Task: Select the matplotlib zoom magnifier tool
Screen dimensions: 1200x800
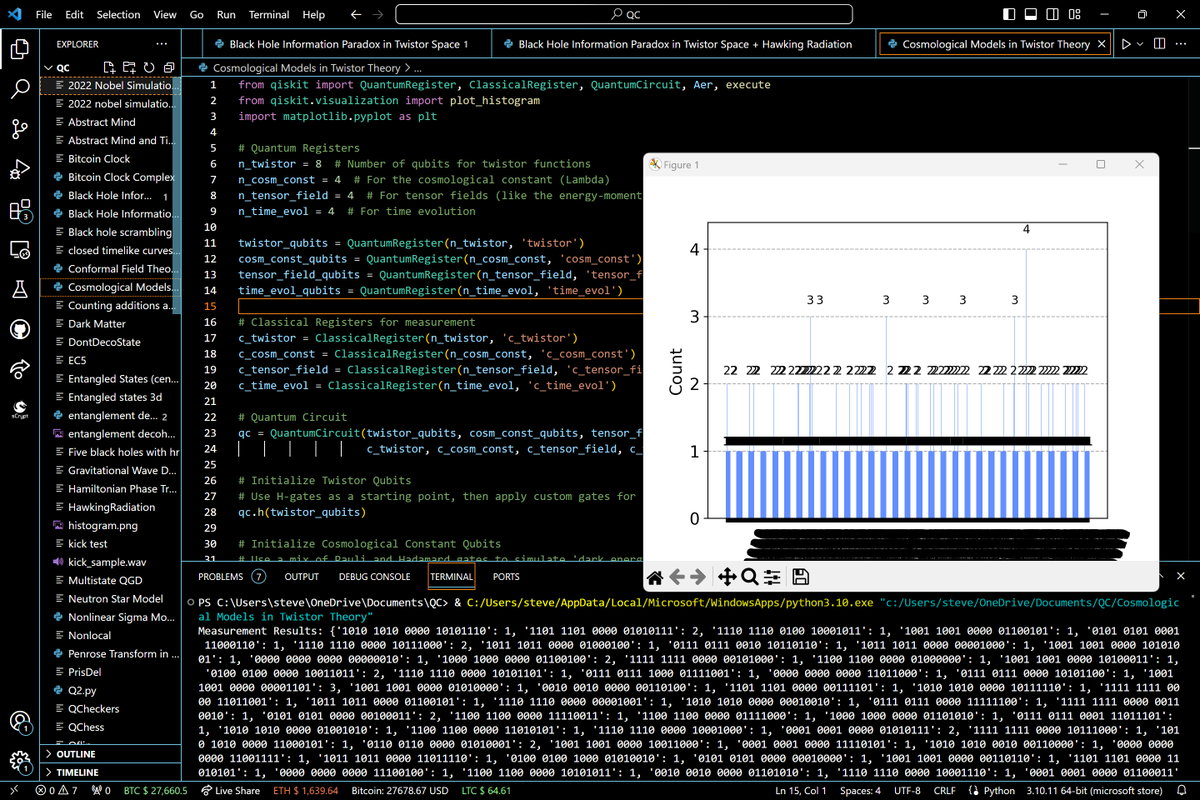Action: pos(749,577)
